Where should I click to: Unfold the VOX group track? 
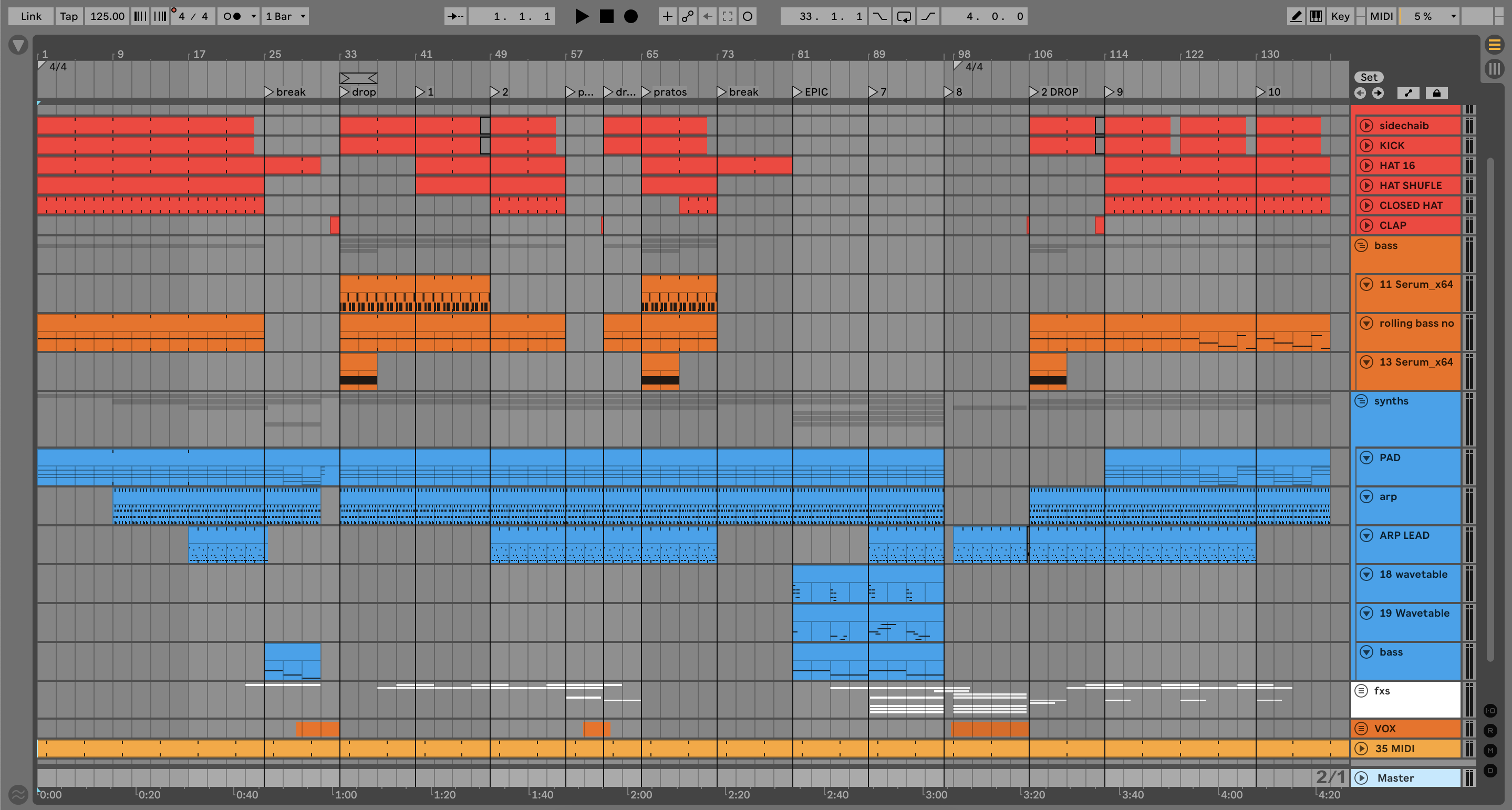click(1361, 729)
